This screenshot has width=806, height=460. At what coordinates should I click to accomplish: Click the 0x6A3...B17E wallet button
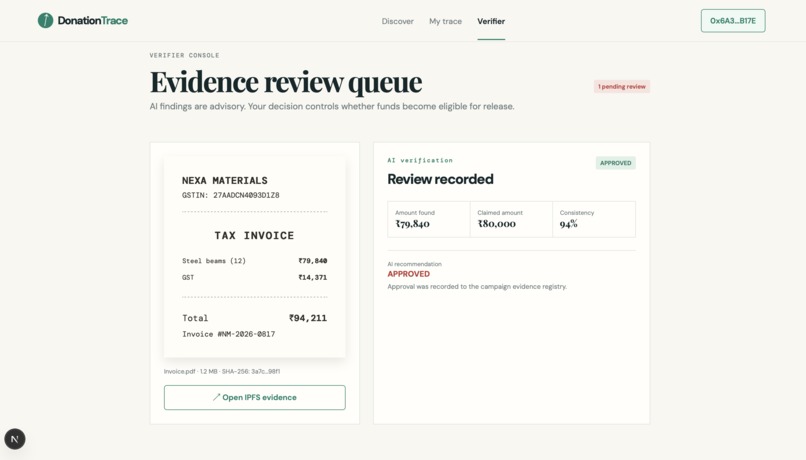(x=733, y=21)
